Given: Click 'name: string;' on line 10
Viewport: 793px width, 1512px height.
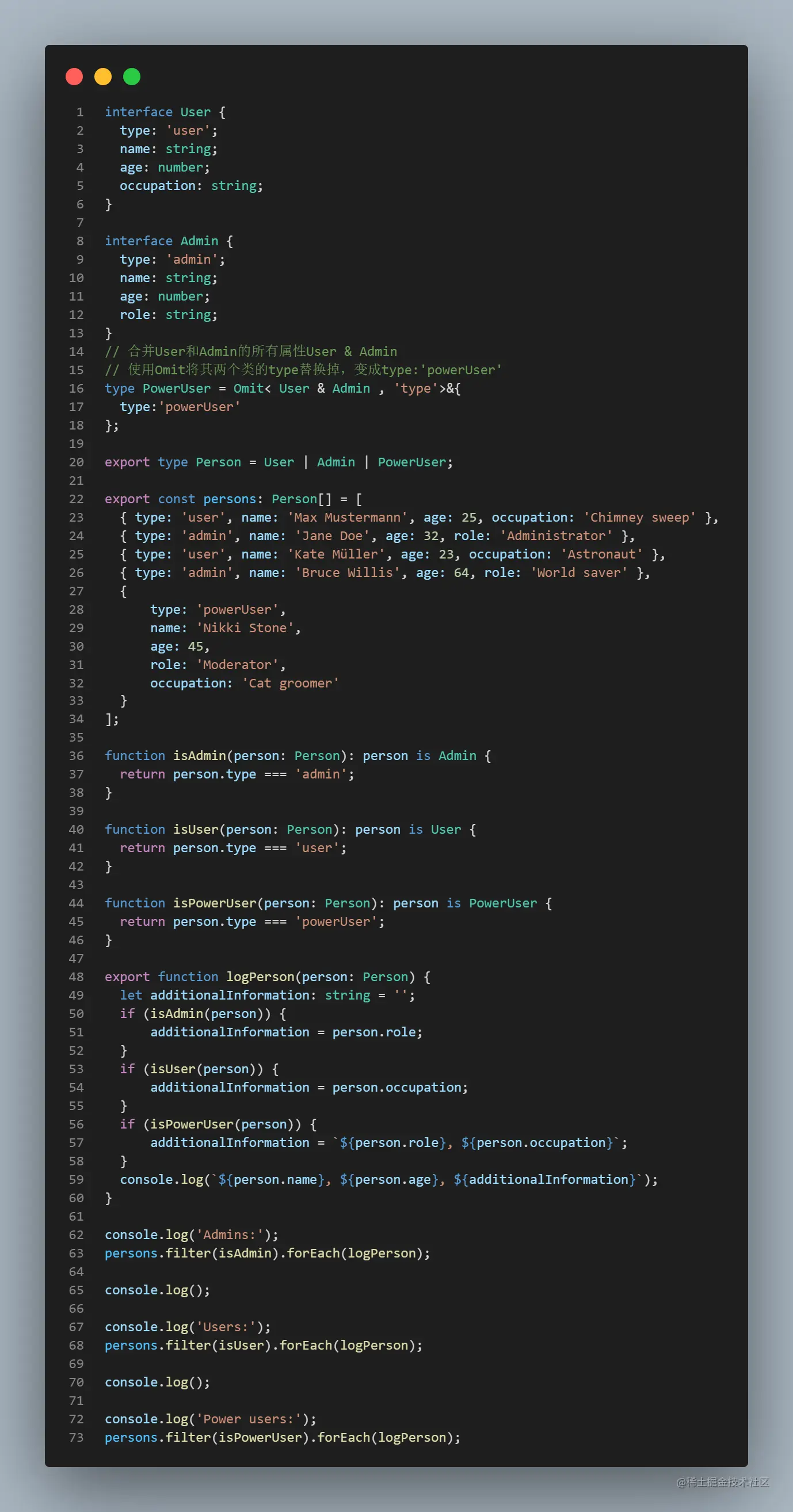Looking at the screenshot, I should pyautogui.click(x=169, y=278).
